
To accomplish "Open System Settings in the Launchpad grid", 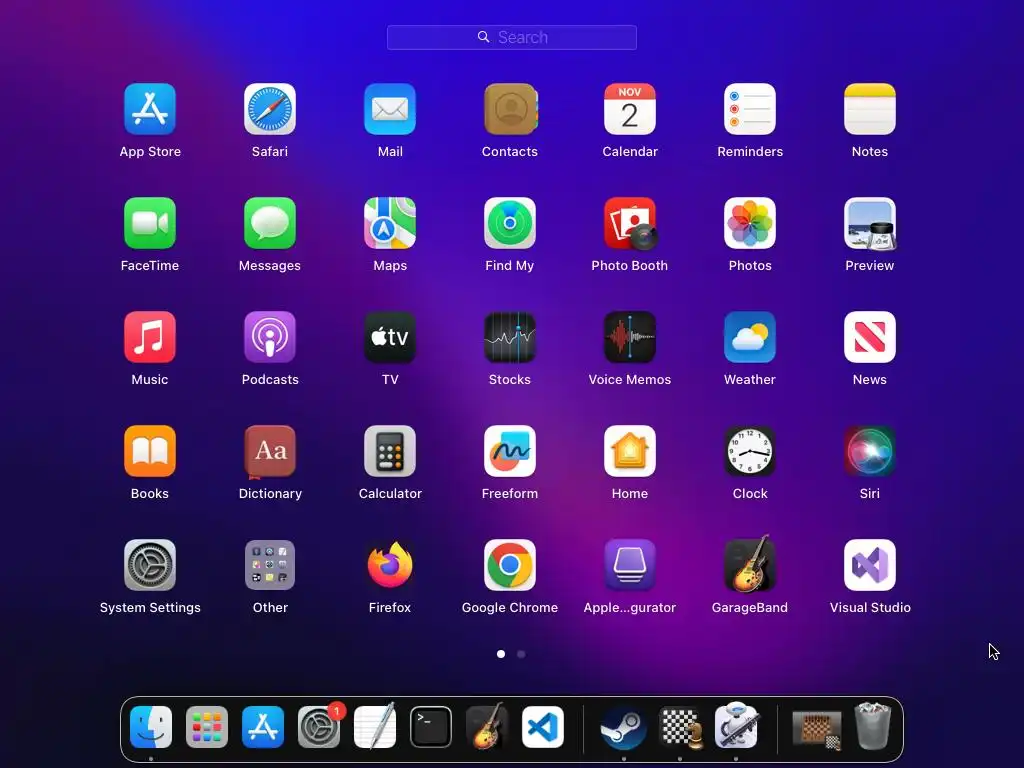I will point(150,565).
